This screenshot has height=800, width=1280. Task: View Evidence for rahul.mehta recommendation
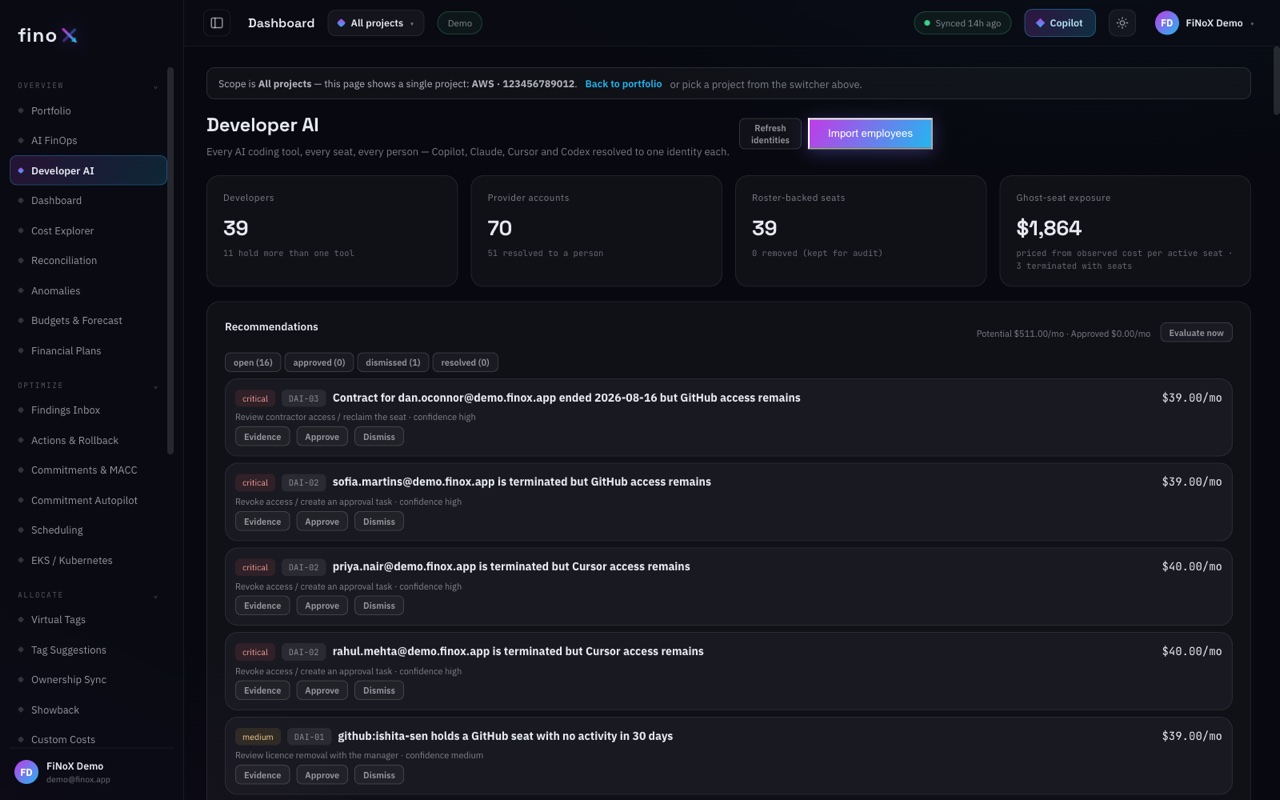point(262,690)
